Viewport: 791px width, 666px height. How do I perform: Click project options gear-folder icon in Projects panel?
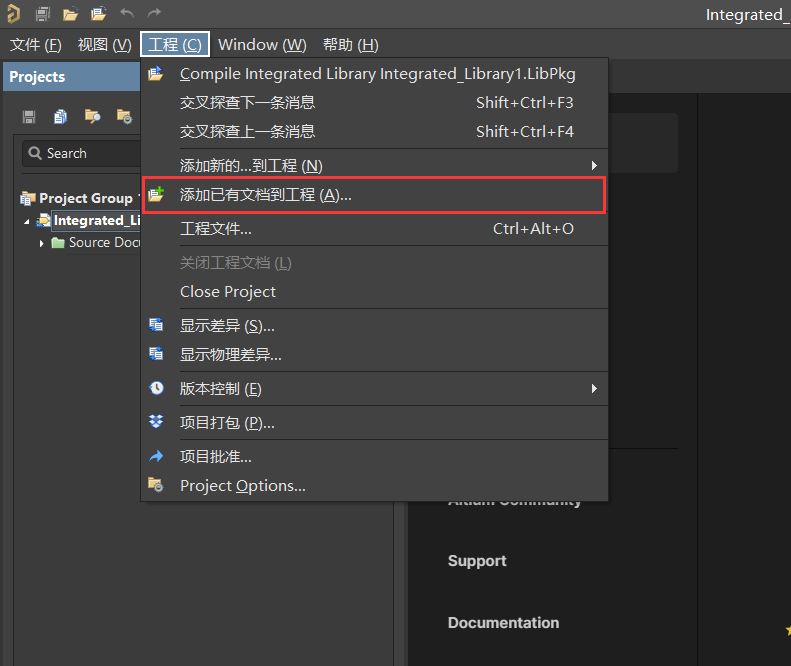[124, 117]
